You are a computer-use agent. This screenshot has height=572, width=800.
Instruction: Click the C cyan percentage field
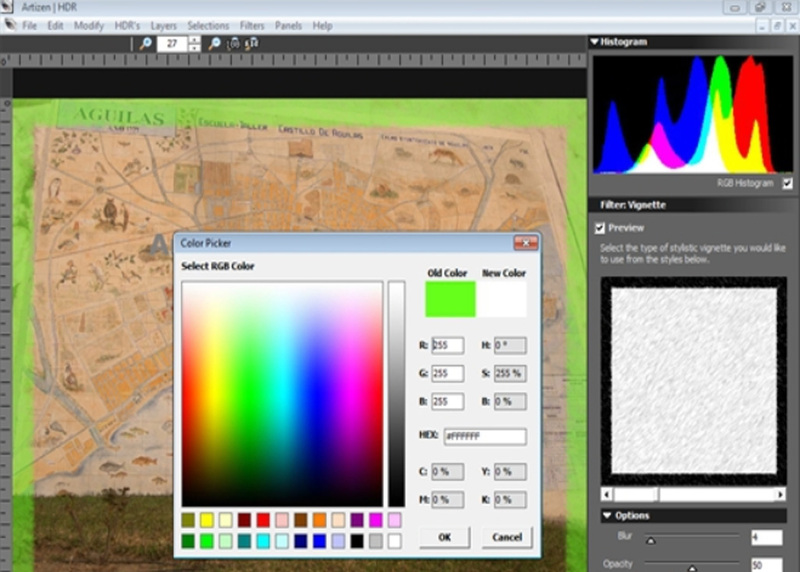coord(447,472)
